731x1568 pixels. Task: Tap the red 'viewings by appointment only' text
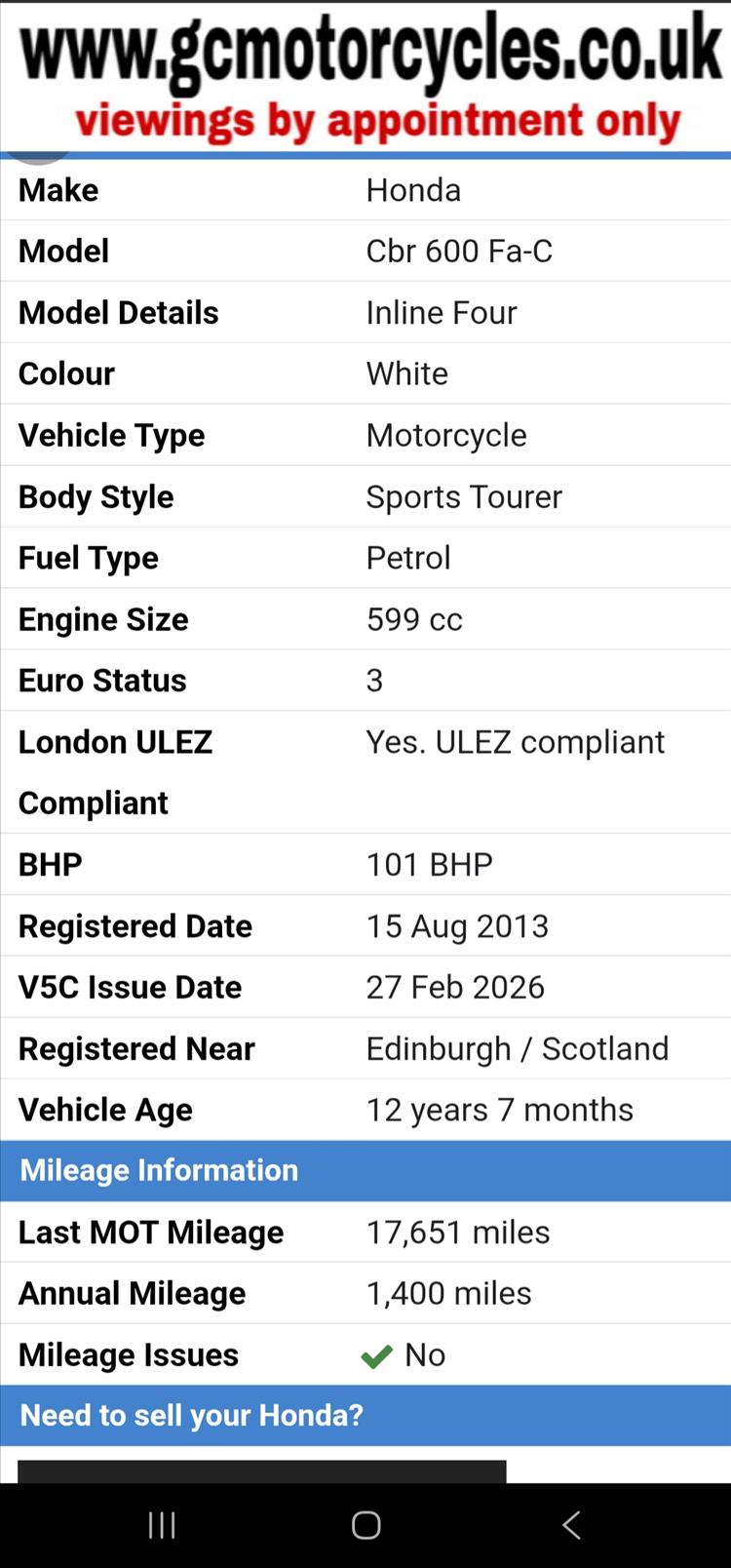click(378, 122)
